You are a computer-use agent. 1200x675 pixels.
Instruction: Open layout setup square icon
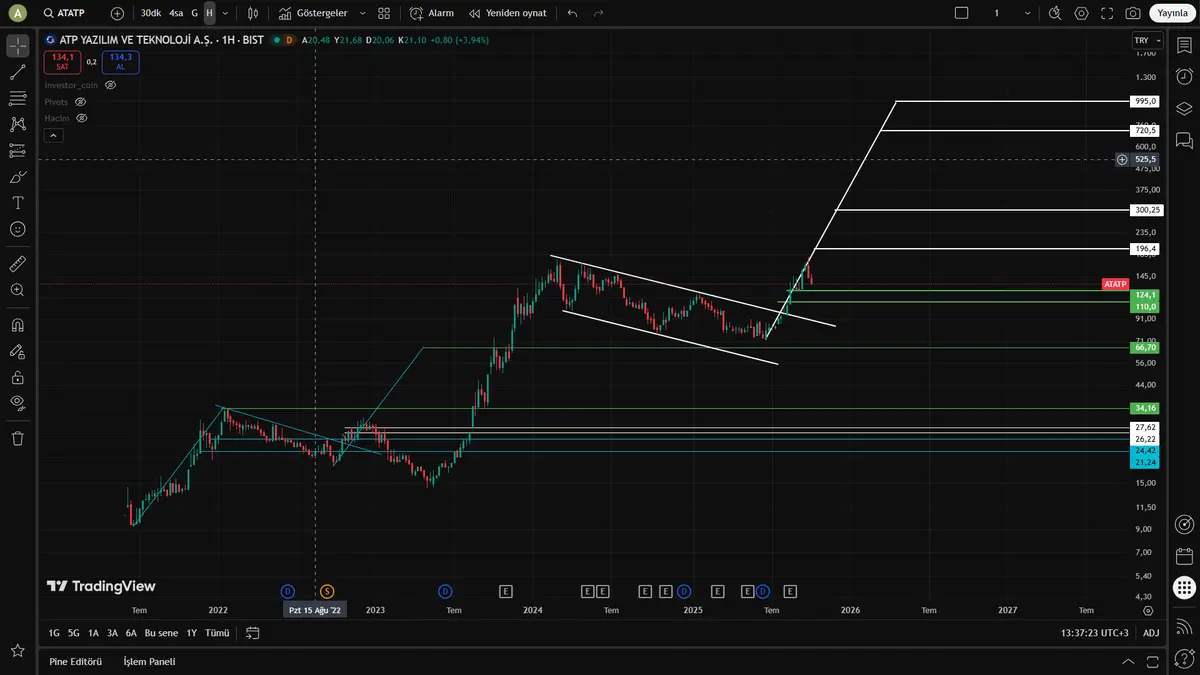(962, 13)
